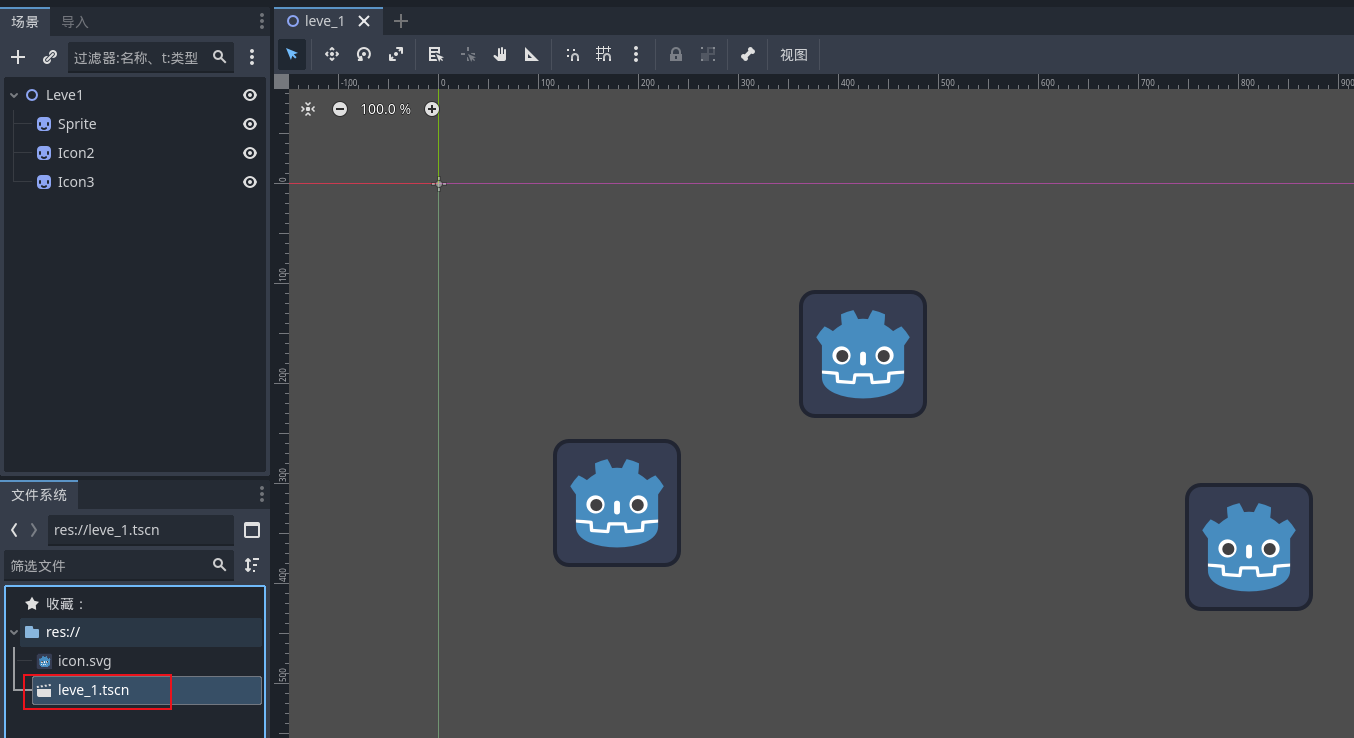The image size is (1354, 738).
Task: Open snapping options three-dot menu
Action: tap(636, 54)
